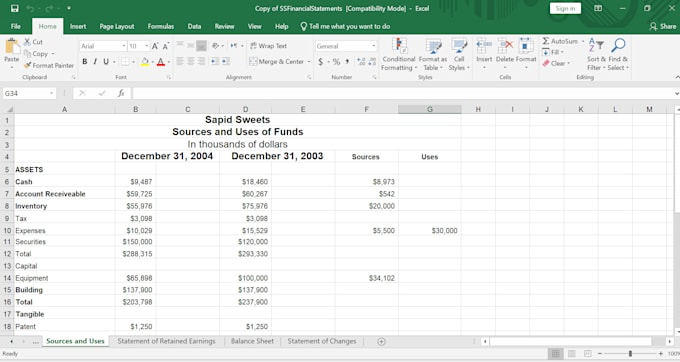This screenshot has width=680, height=362.
Task: Toggle Wrap Text
Action: [x=268, y=46]
